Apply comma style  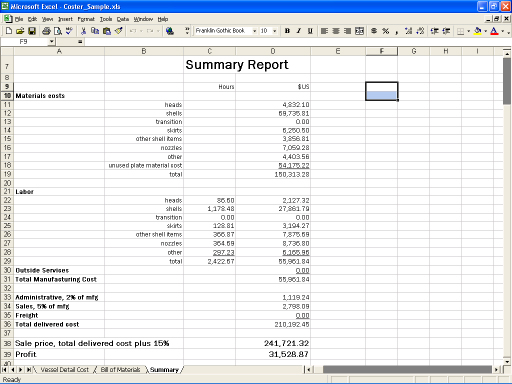pos(397,31)
